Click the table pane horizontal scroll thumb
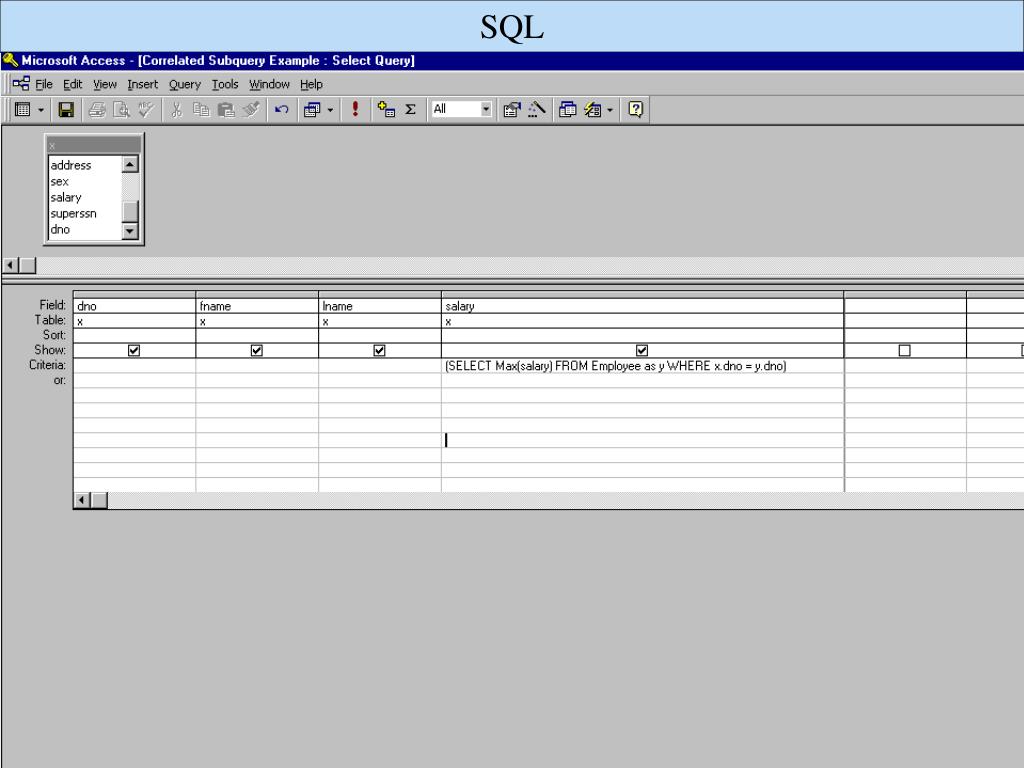The image size is (1024, 768). pyautogui.click(x=27, y=265)
